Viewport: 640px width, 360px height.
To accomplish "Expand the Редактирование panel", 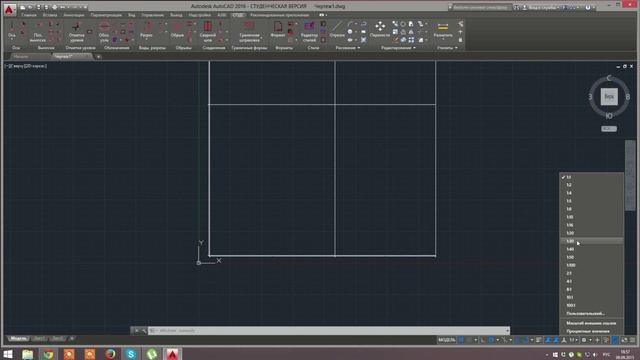I will 398,48.
